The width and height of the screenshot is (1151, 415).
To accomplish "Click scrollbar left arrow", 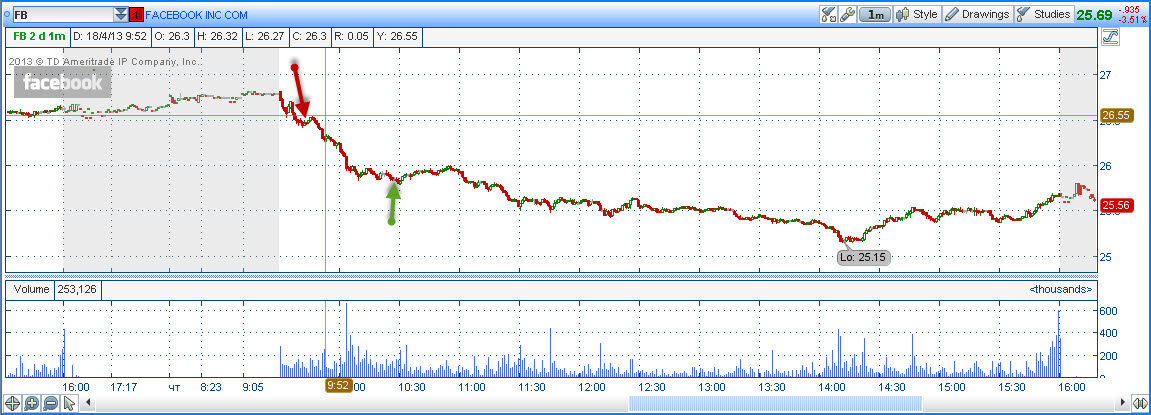I will [90, 403].
